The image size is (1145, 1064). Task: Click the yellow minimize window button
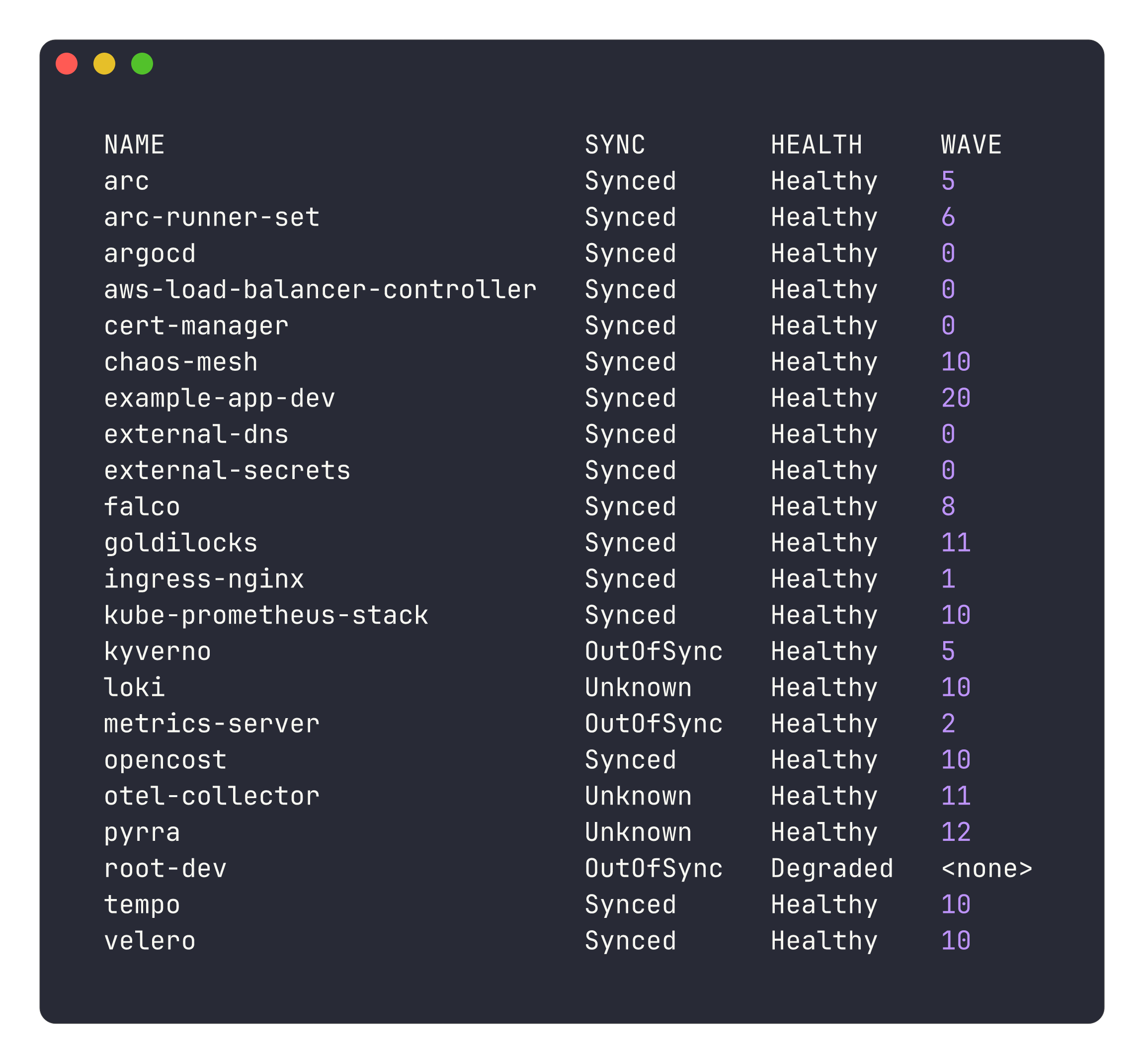pyautogui.click(x=104, y=63)
